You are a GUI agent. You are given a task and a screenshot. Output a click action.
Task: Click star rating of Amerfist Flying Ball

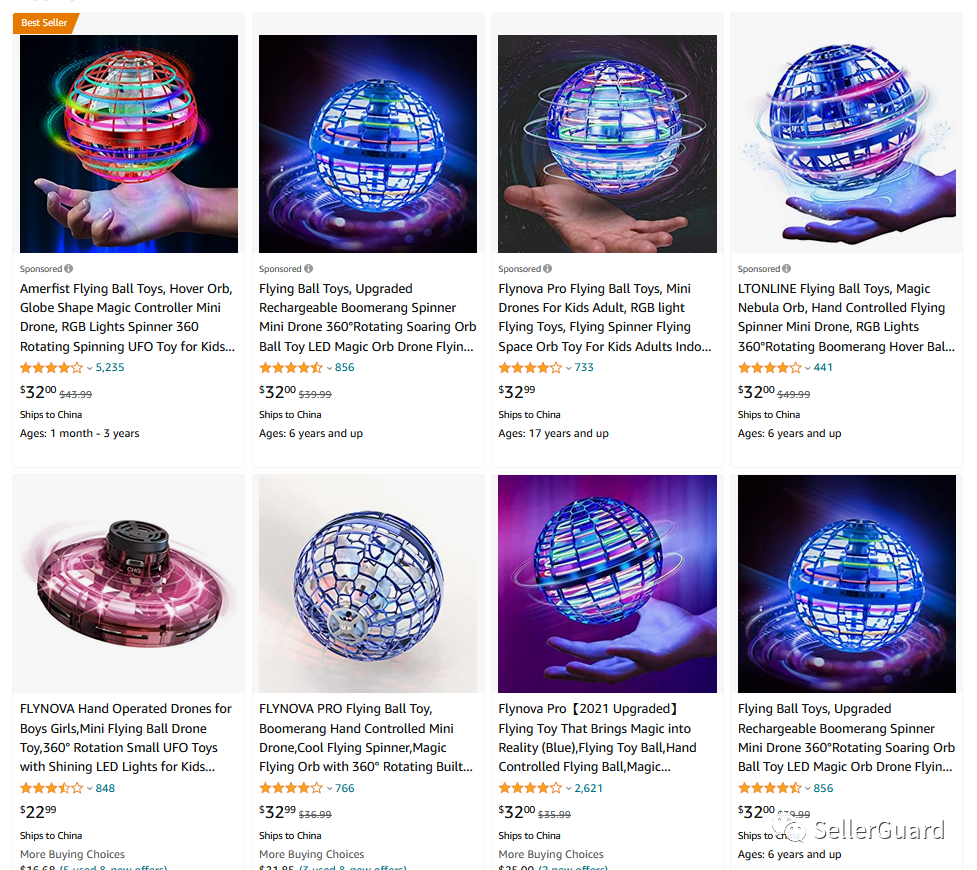click(x=51, y=368)
